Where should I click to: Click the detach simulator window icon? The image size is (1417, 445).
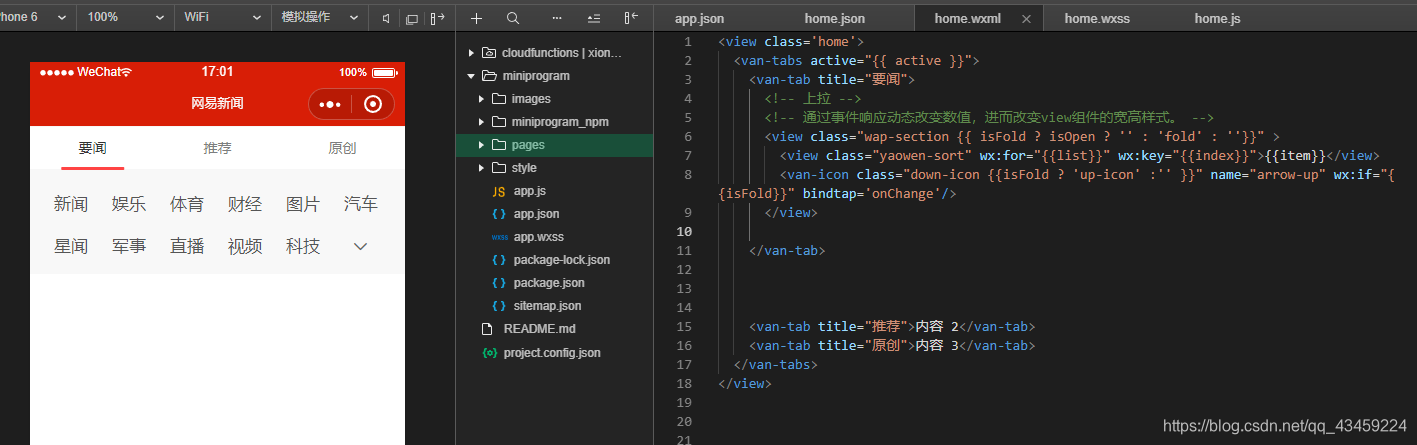click(412, 18)
